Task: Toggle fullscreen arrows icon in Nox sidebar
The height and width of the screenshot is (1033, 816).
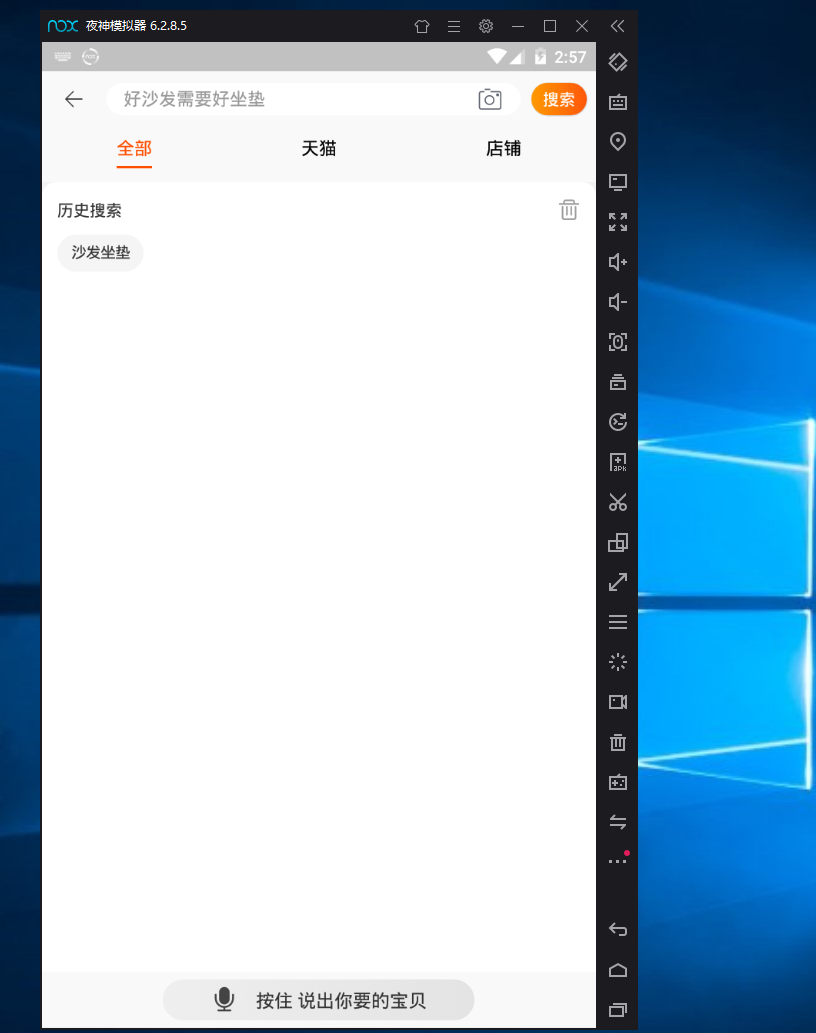Action: click(618, 222)
